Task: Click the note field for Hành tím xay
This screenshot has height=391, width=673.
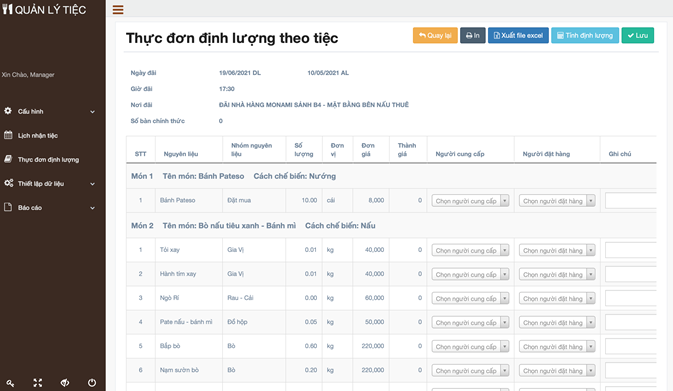Action: tap(631, 274)
